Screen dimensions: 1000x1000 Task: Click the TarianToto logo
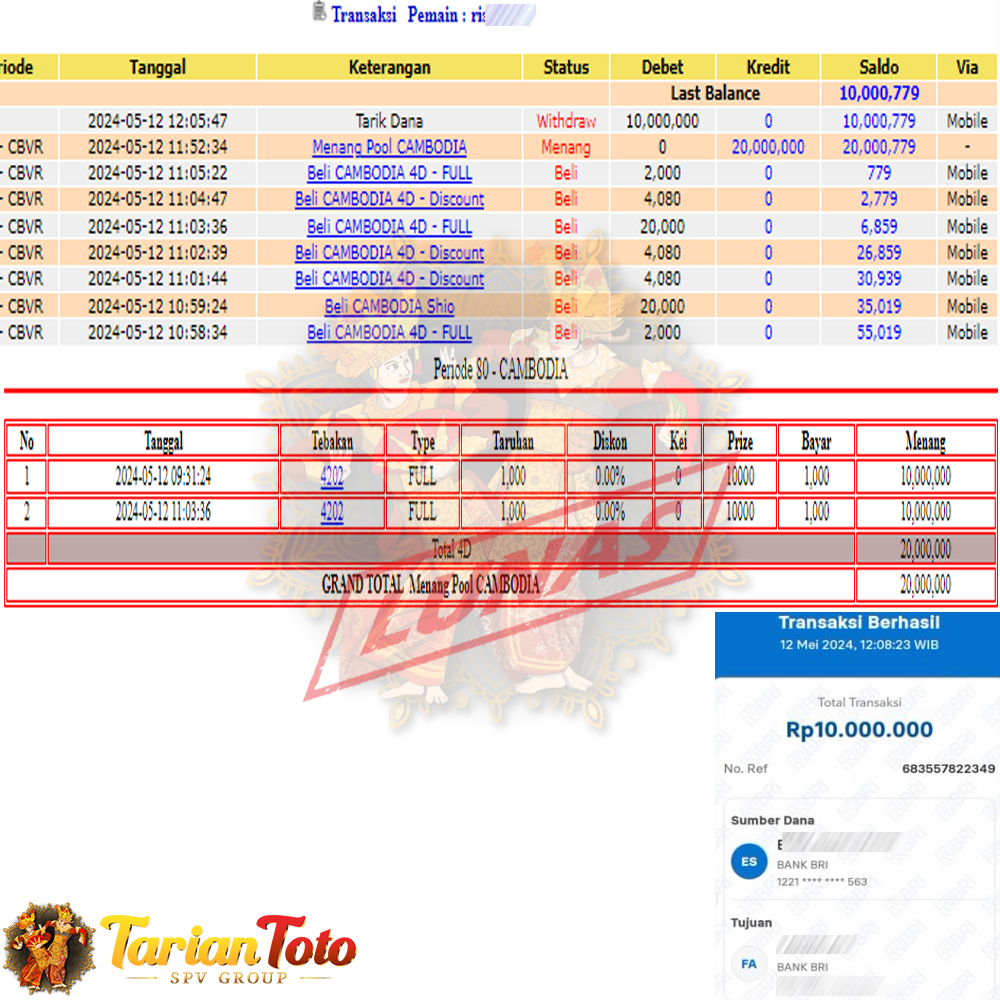(x=180, y=946)
